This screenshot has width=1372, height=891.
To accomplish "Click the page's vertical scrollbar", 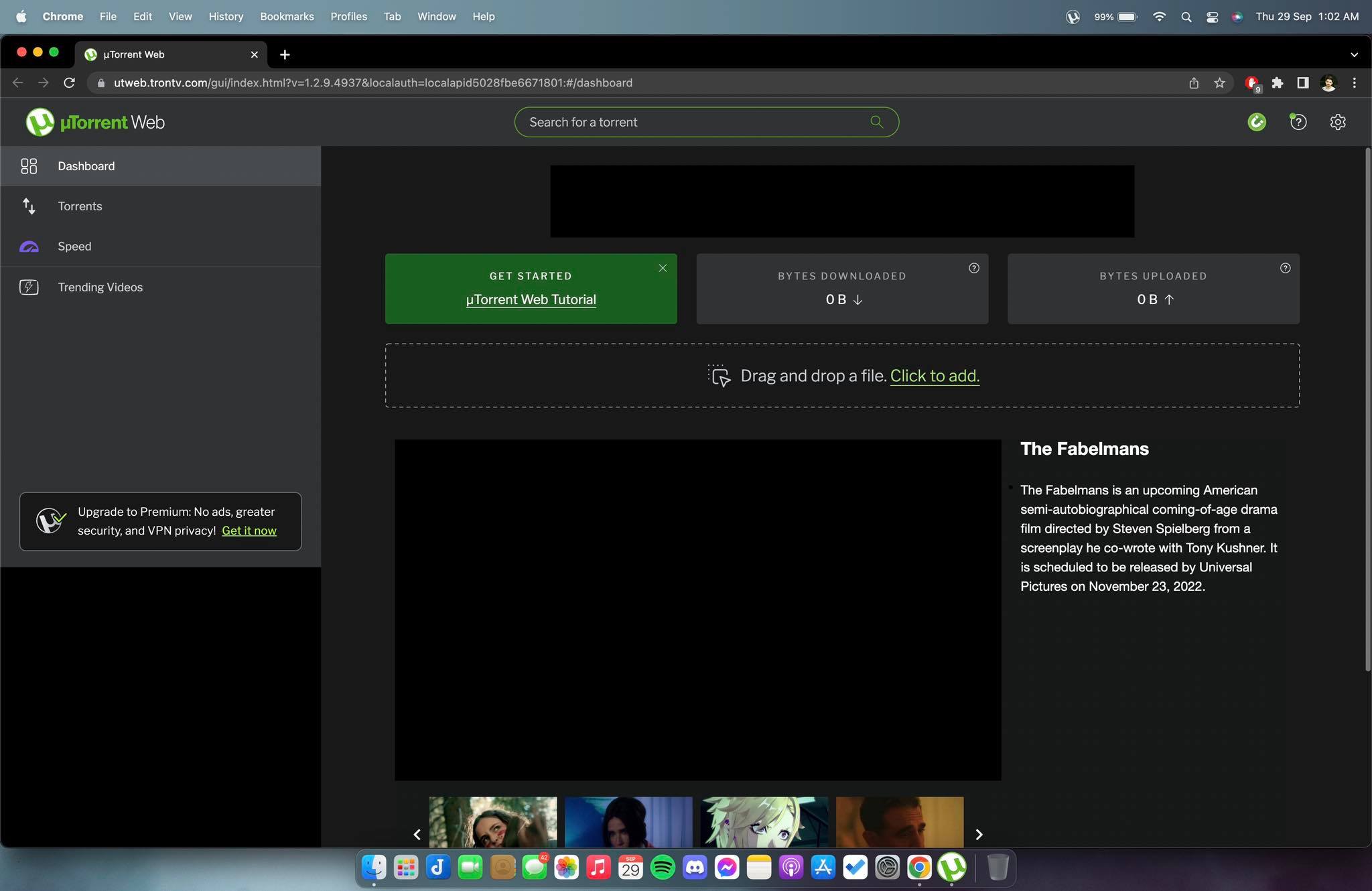I will [x=1367, y=409].
